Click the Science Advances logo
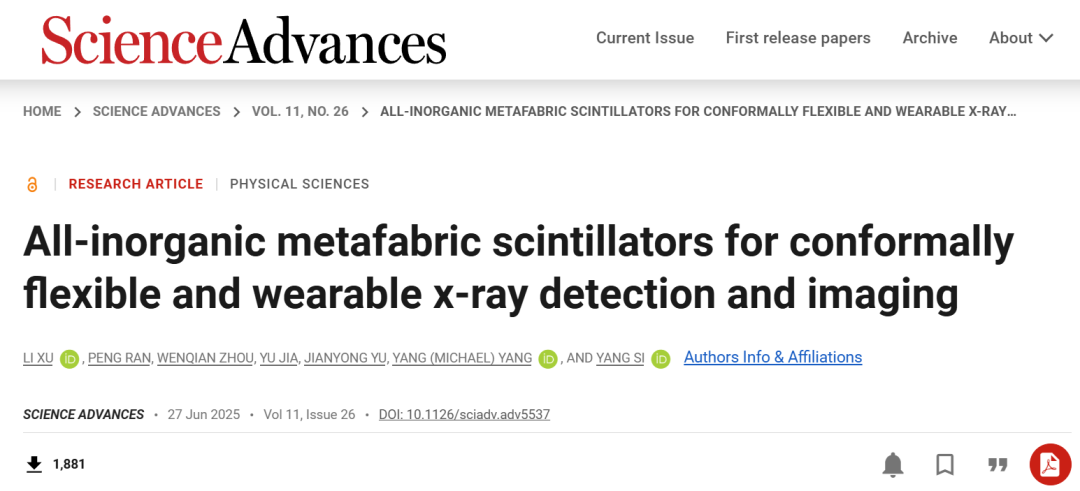The height and width of the screenshot is (491, 1080). click(x=243, y=40)
